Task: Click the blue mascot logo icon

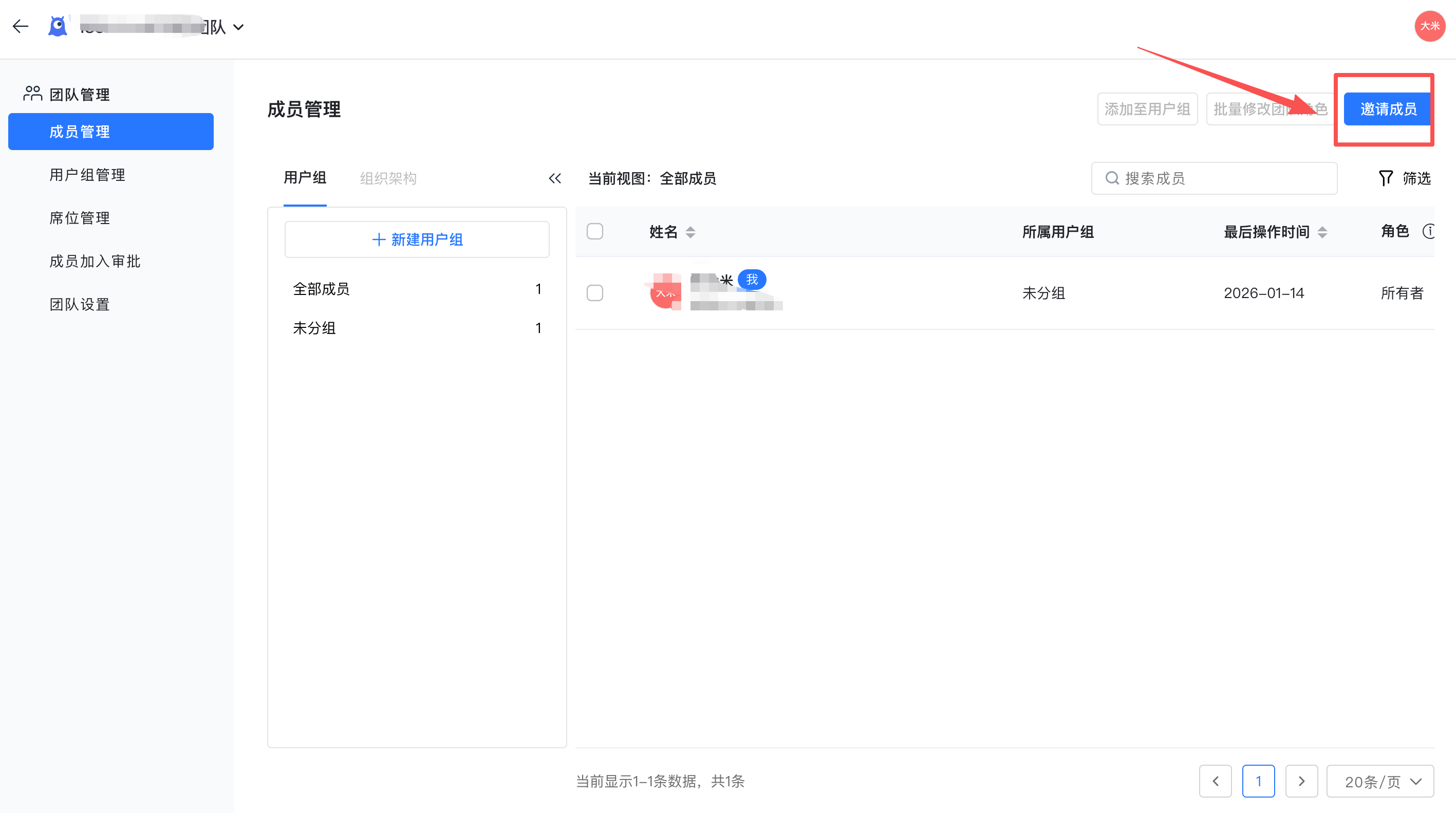Action: (x=58, y=26)
